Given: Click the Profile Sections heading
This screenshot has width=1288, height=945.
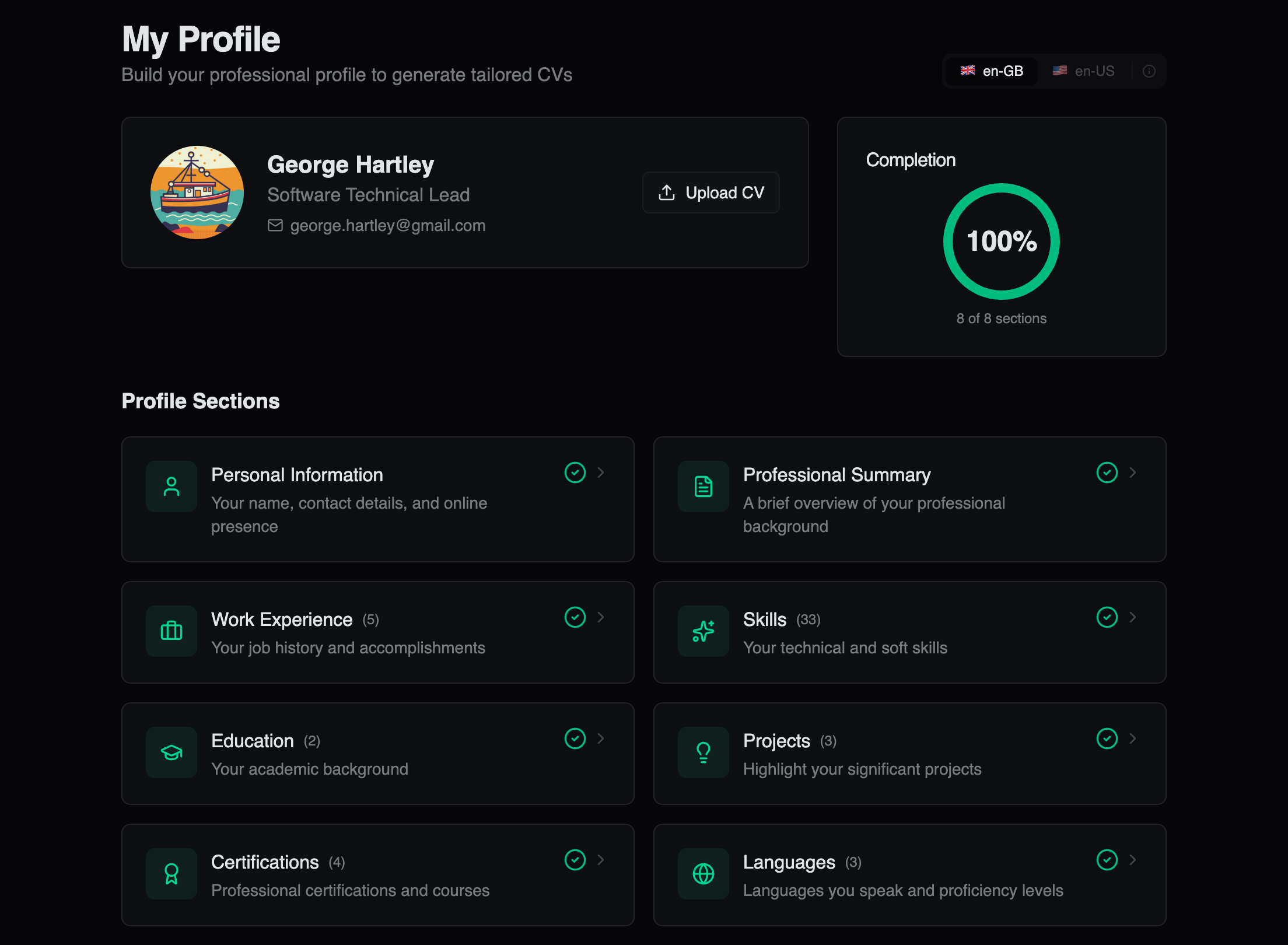Looking at the screenshot, I should click(201, 401).
